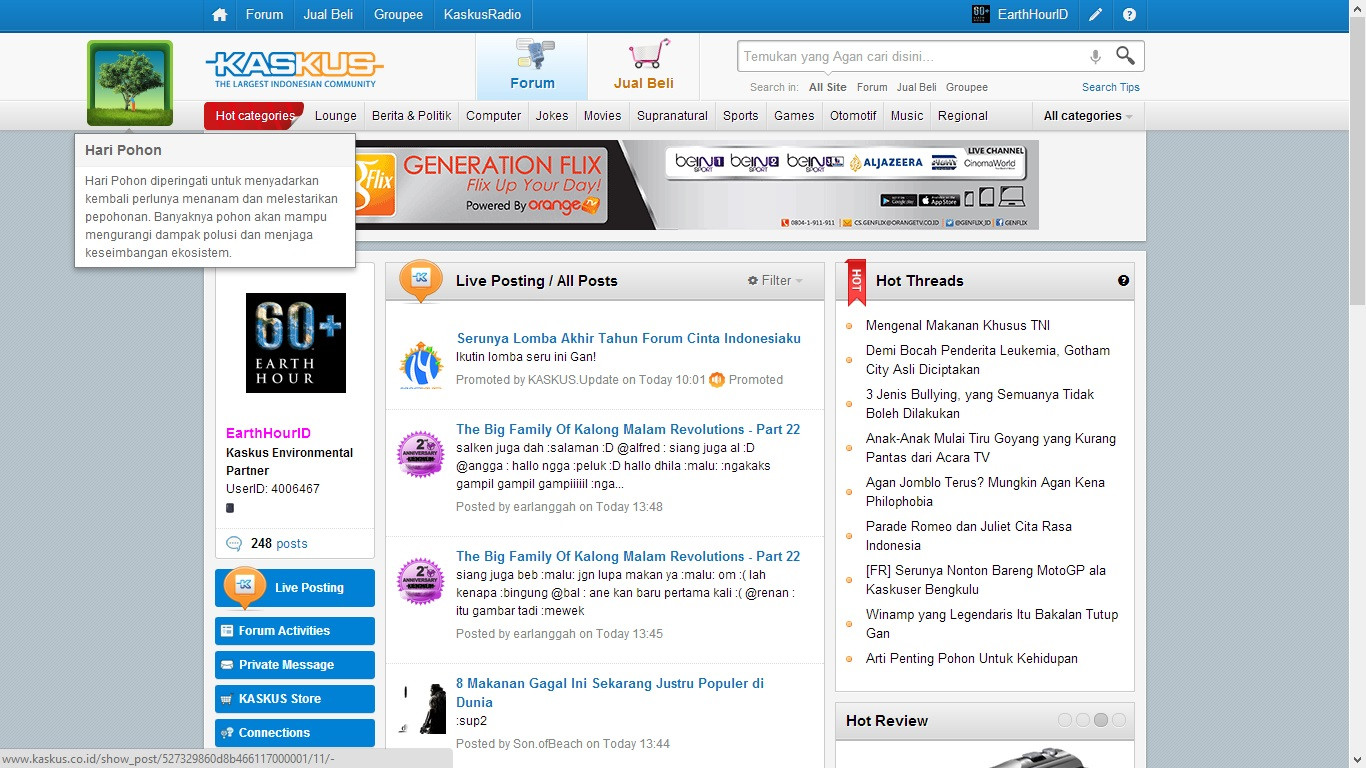Open the Computer category menu item
The height and width of the screenshot is (768, 1366).
[493, 116]
